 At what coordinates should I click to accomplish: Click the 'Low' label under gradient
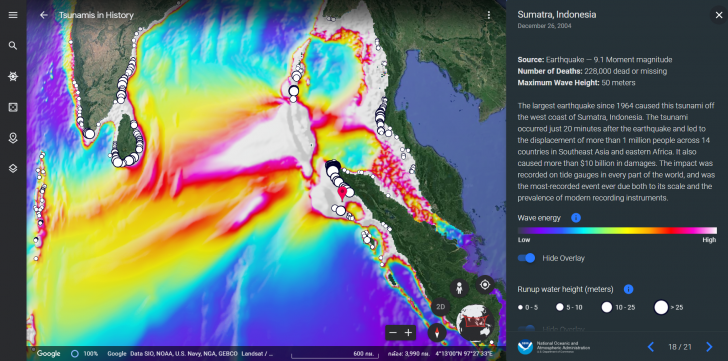(524, 240)
